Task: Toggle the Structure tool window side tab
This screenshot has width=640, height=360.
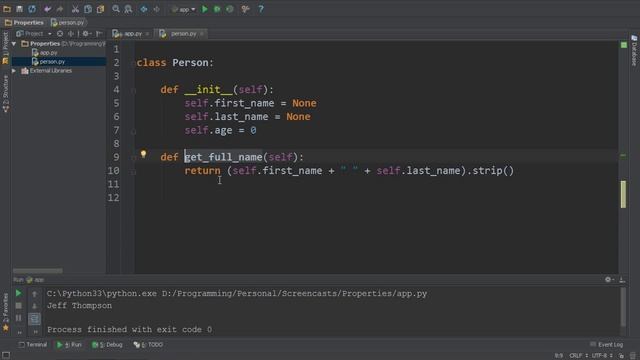Action: pyautogui.click(x=5, y=94)
